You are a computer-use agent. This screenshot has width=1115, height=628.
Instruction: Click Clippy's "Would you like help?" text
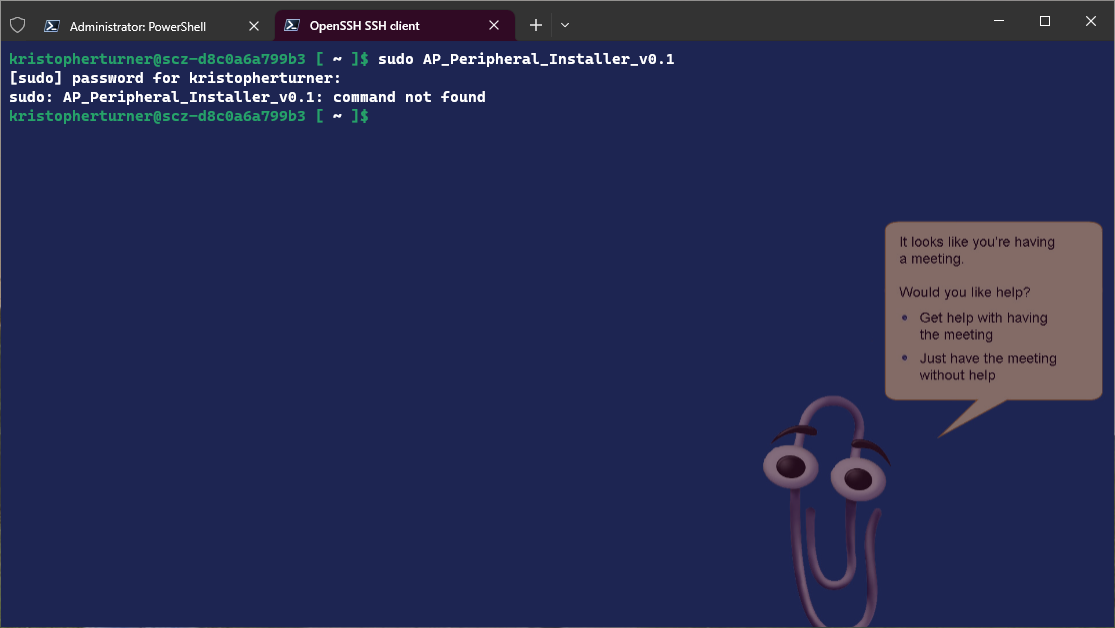pos(964,292)
